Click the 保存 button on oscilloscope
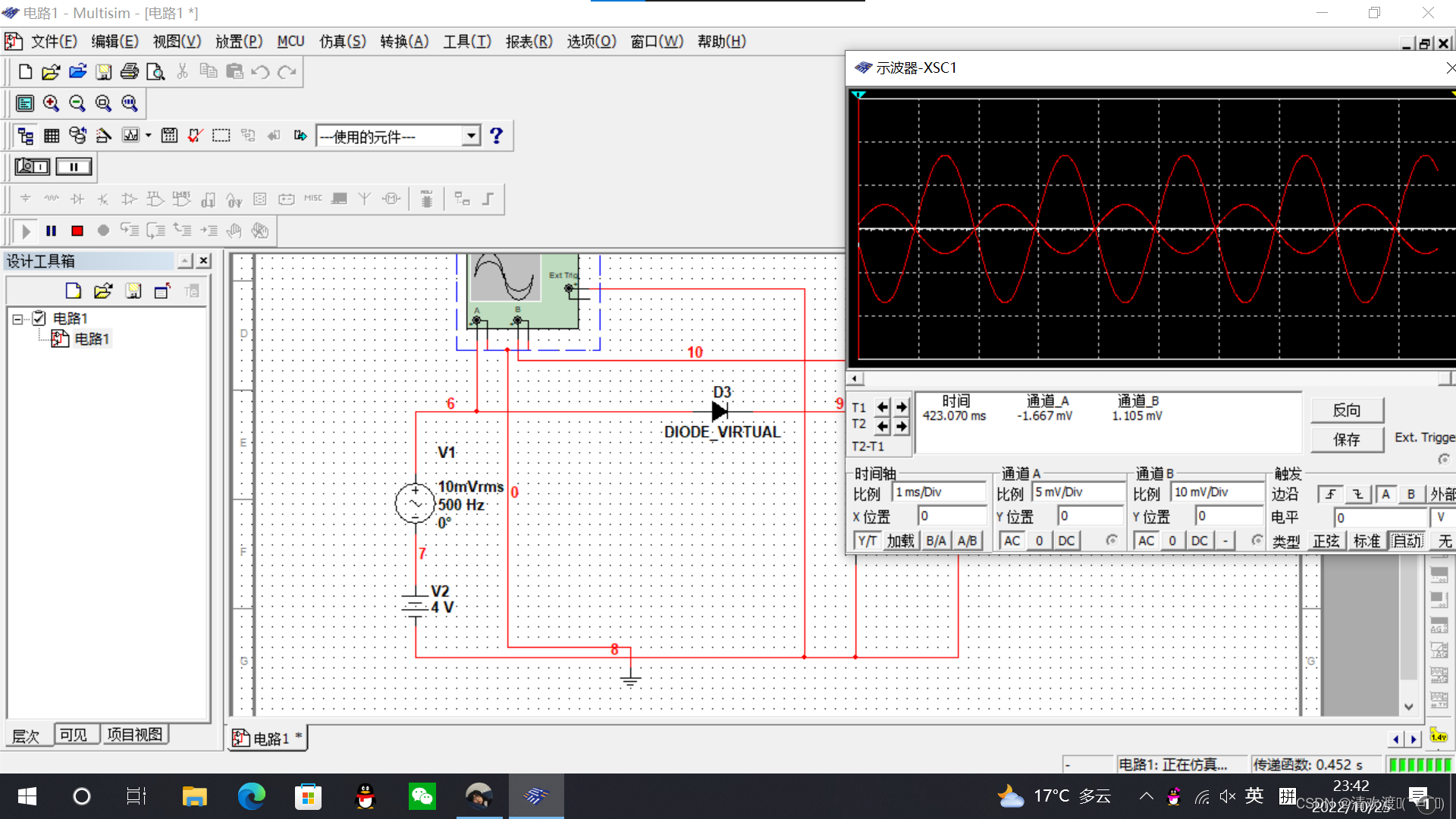The height and width of the screenshot is (819, 1456). click(1346, 440)
